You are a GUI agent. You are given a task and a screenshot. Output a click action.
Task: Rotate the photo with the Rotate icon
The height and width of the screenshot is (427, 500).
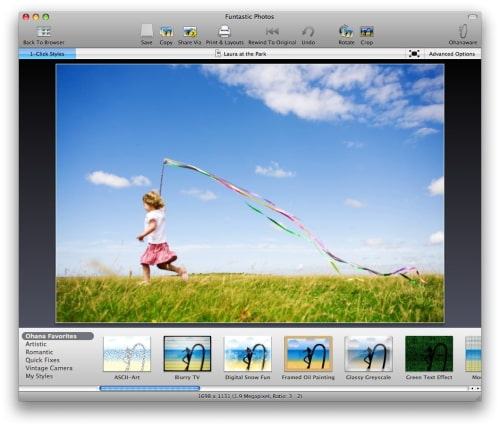(346, 31)
